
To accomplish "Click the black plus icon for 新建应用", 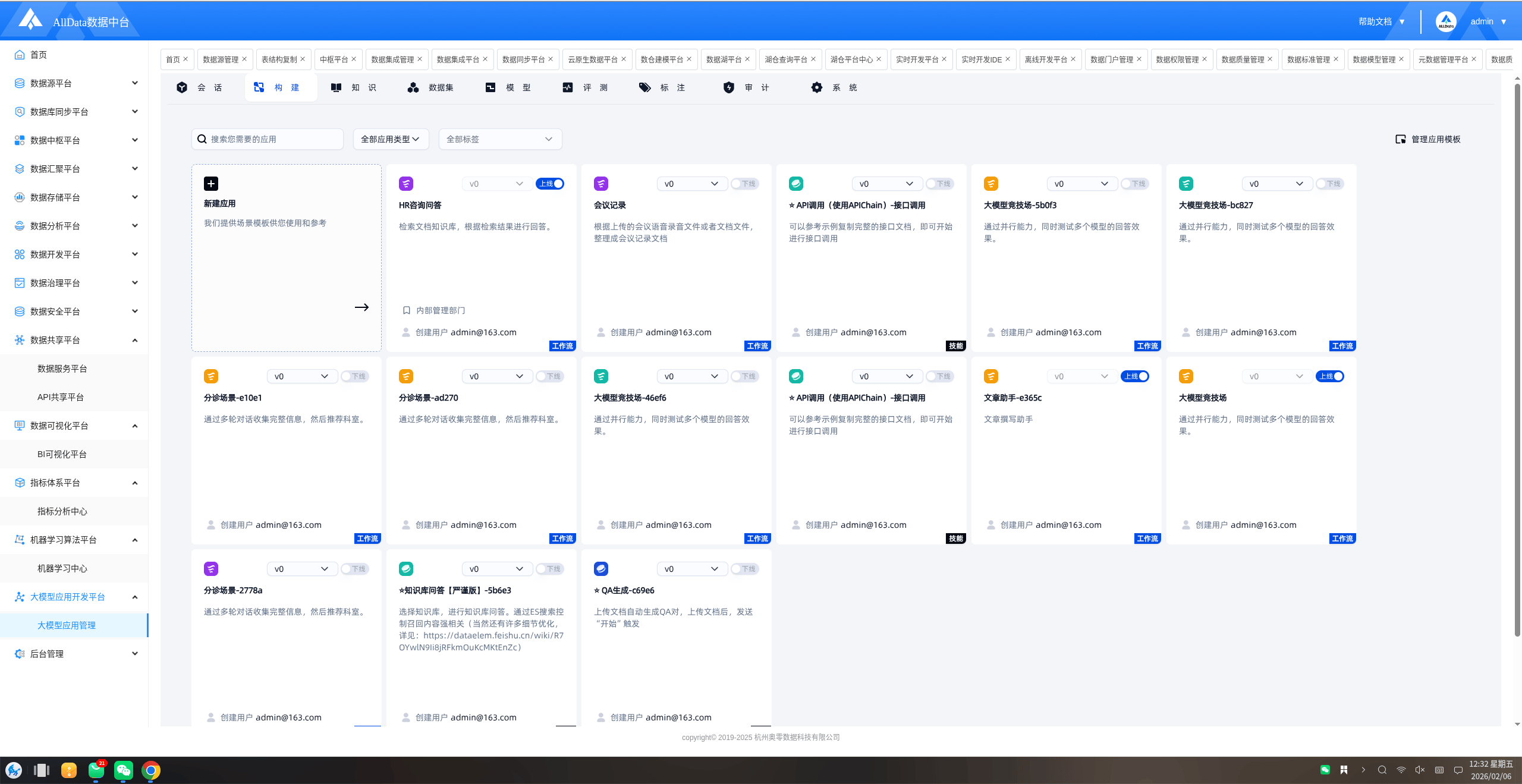I will pyautogui.click(x=210, y=184).
